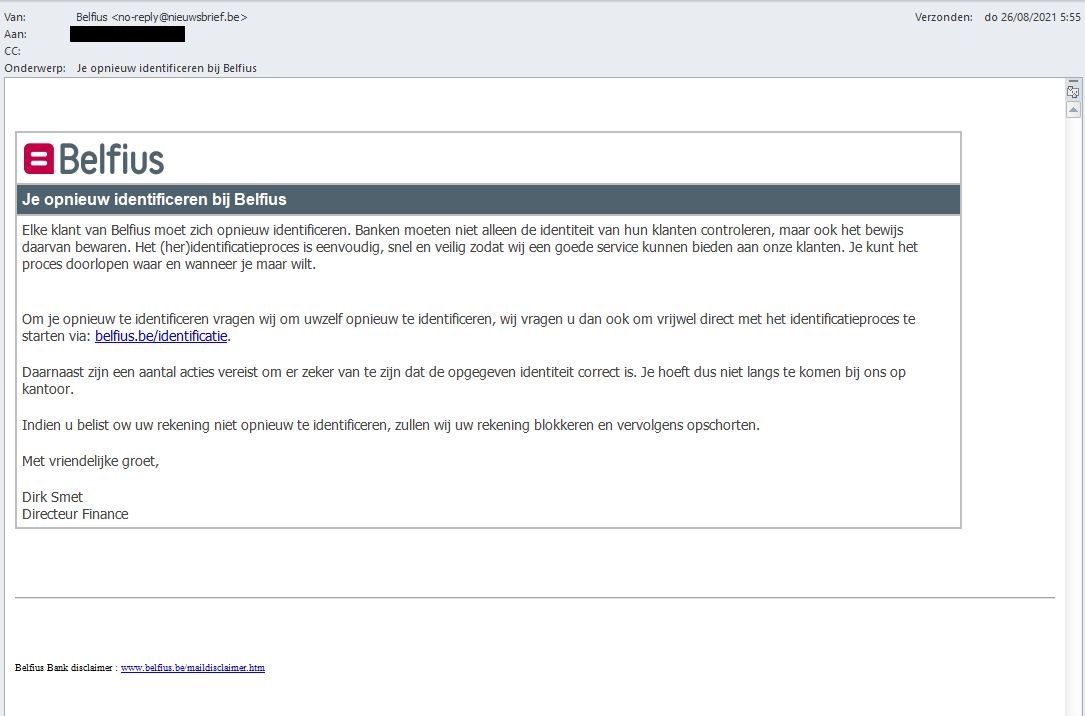The width and height of the screenshot is (1085, 716).
Task: Open sender address no-reply@nieuwsbrief.be
Action: [160, 17]
